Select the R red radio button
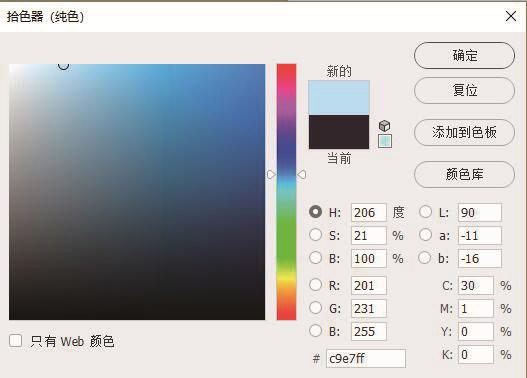 coord(315,285)
